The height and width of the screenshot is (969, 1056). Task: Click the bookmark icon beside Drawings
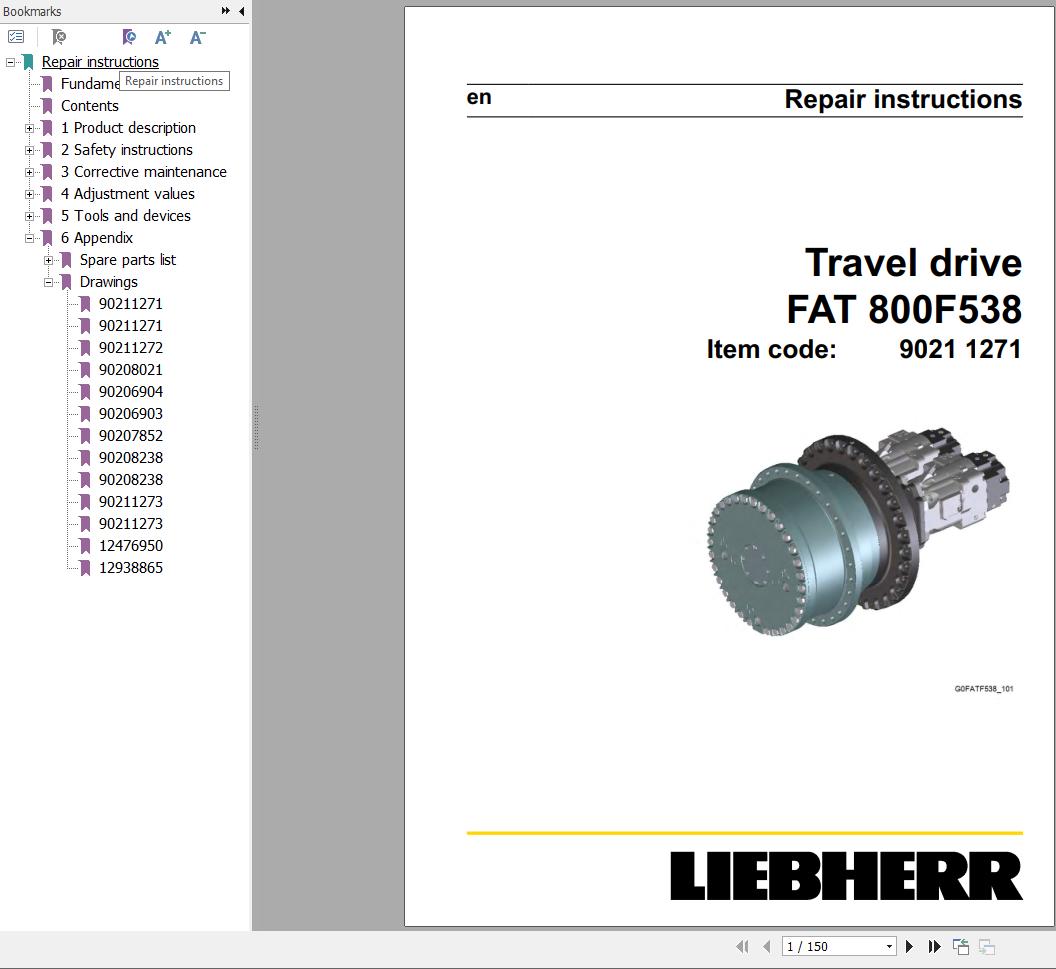point(66,281)
